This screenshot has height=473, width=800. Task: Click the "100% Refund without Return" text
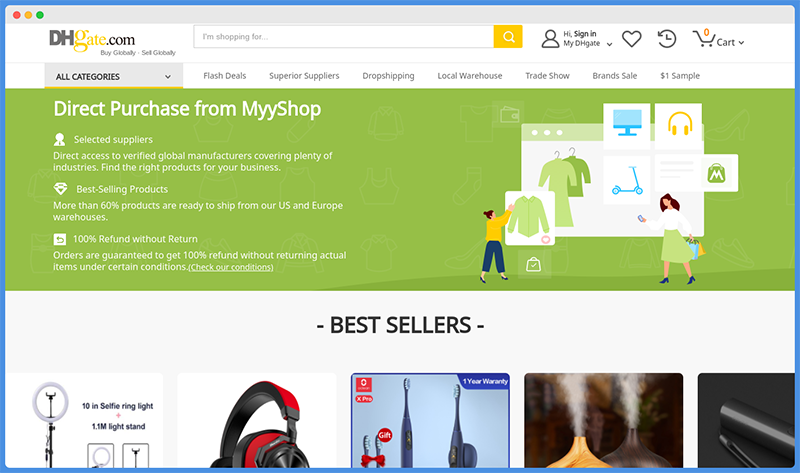click(135, 239)
